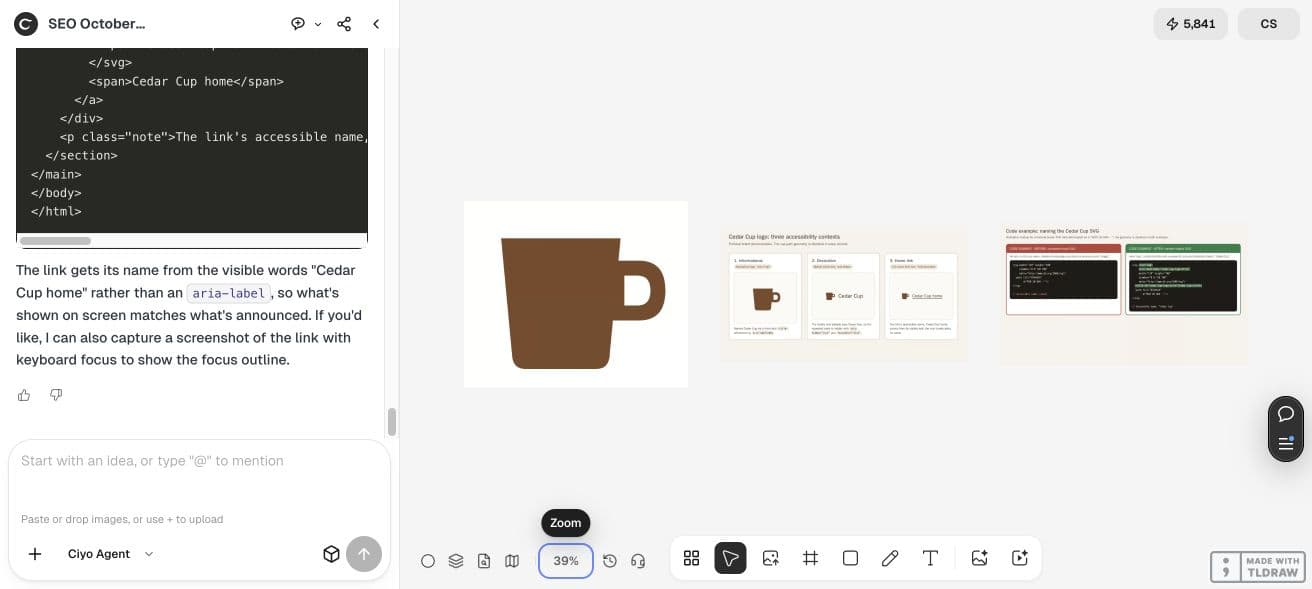This screenshot has height=589, width=1312.
Task: Focus the chat prompt input field
Action: tap(199, 461)
